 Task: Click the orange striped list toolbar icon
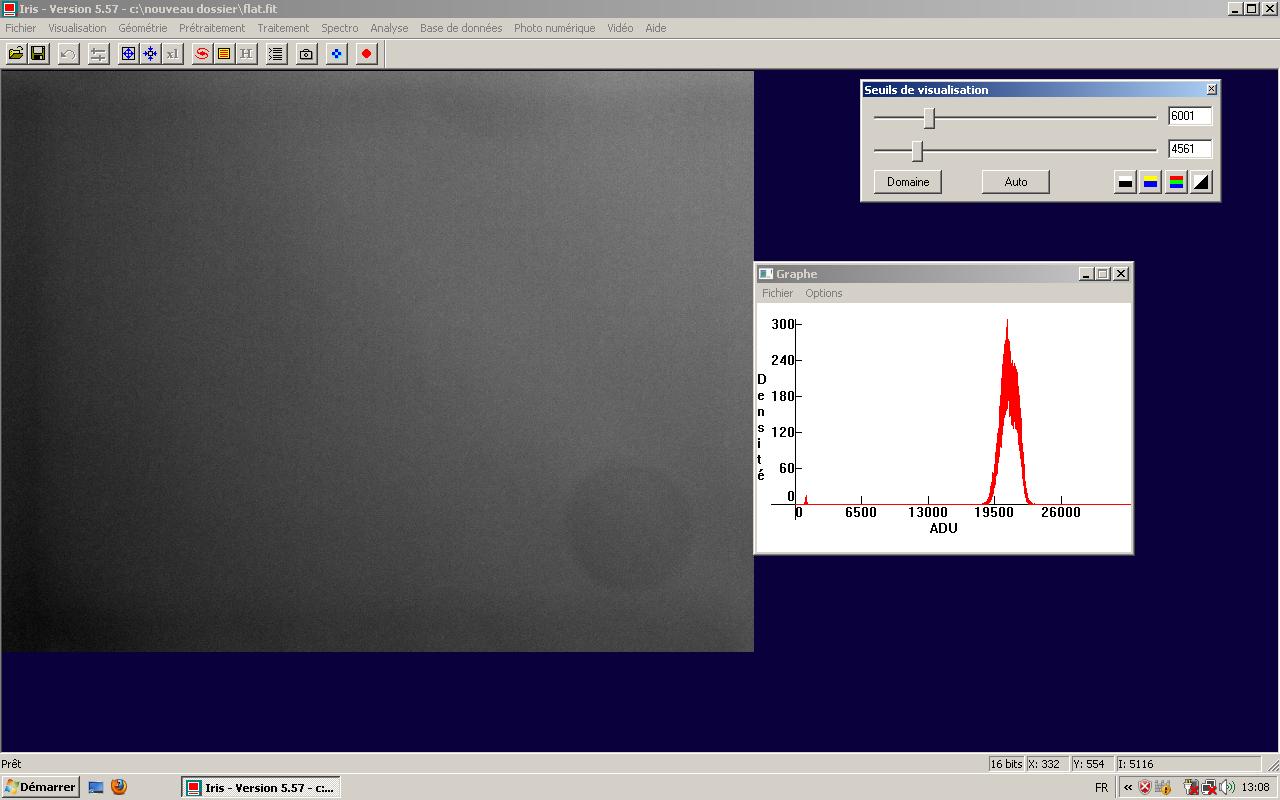[224, 54]
